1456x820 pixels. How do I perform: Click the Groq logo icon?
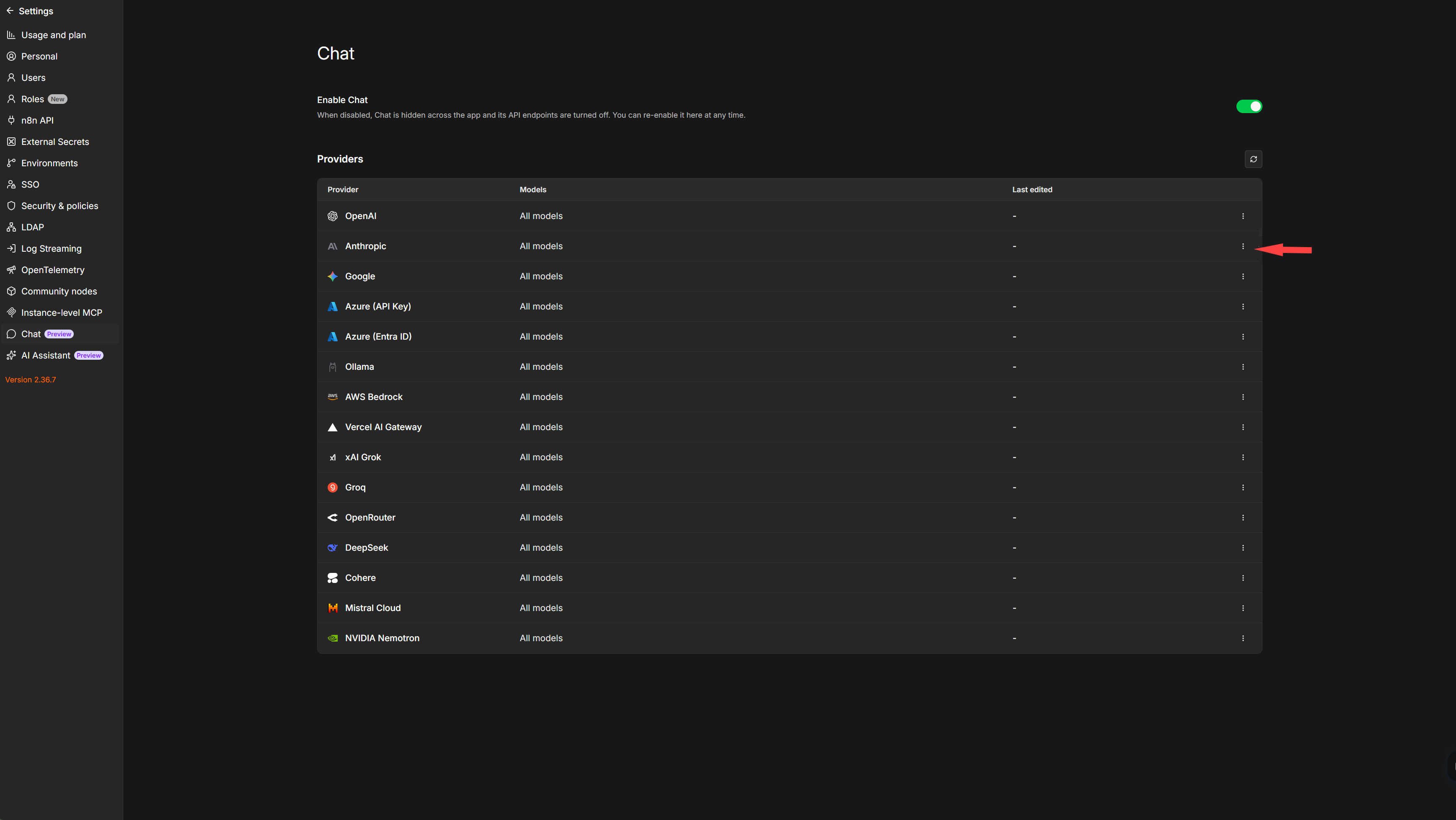tap(332, 487)
